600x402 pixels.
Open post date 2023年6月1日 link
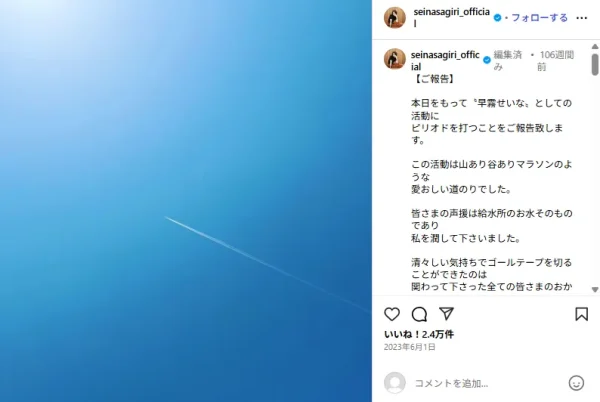(409, 347)
